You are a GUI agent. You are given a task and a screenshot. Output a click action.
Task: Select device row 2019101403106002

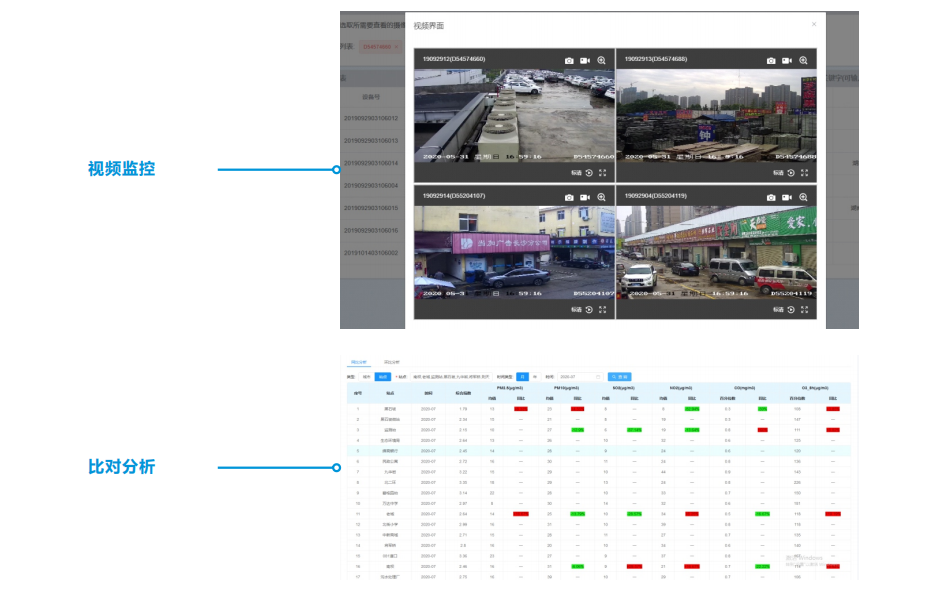click(x=372, y=253)
